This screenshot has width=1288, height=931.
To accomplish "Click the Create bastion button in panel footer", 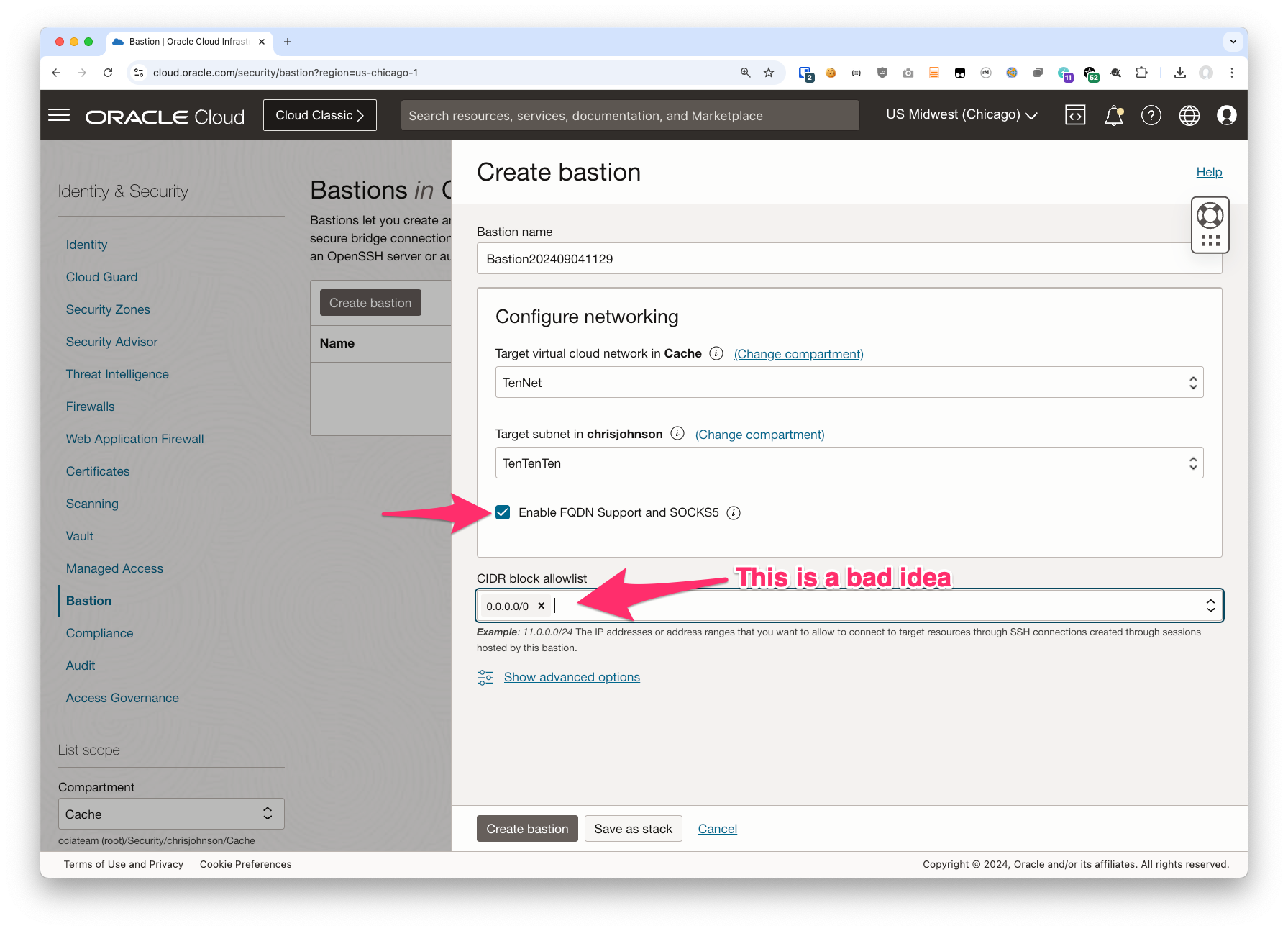I will pyautogui.click(x=527, y=829).
